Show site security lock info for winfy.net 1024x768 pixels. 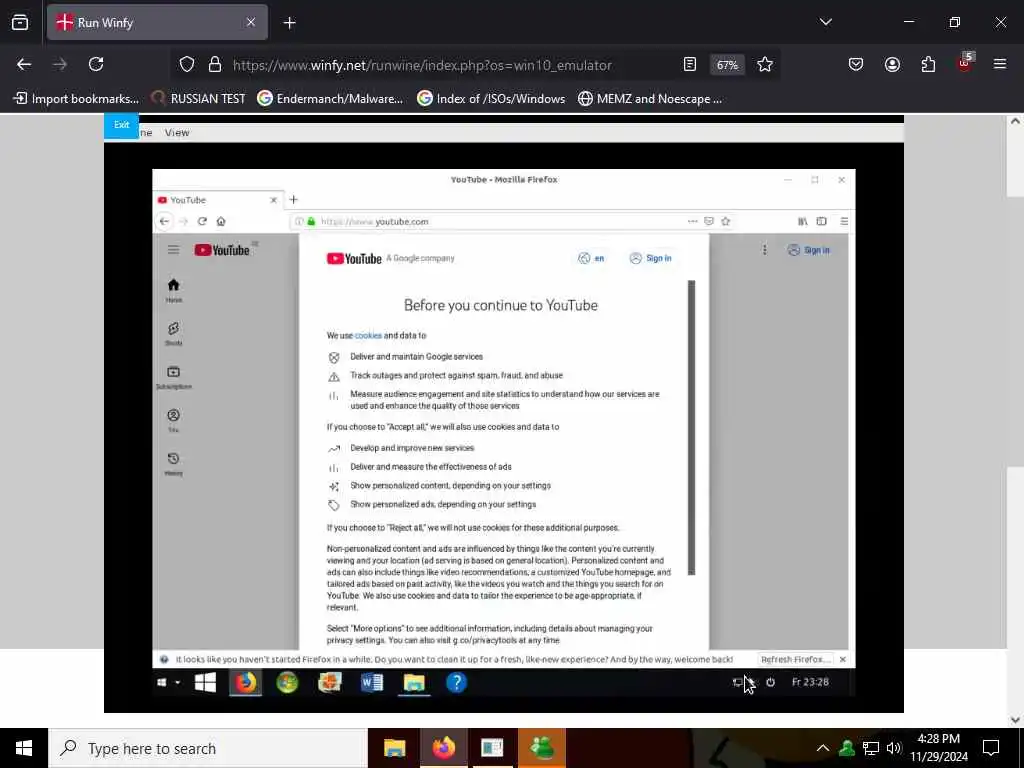[x=215, y=65]
